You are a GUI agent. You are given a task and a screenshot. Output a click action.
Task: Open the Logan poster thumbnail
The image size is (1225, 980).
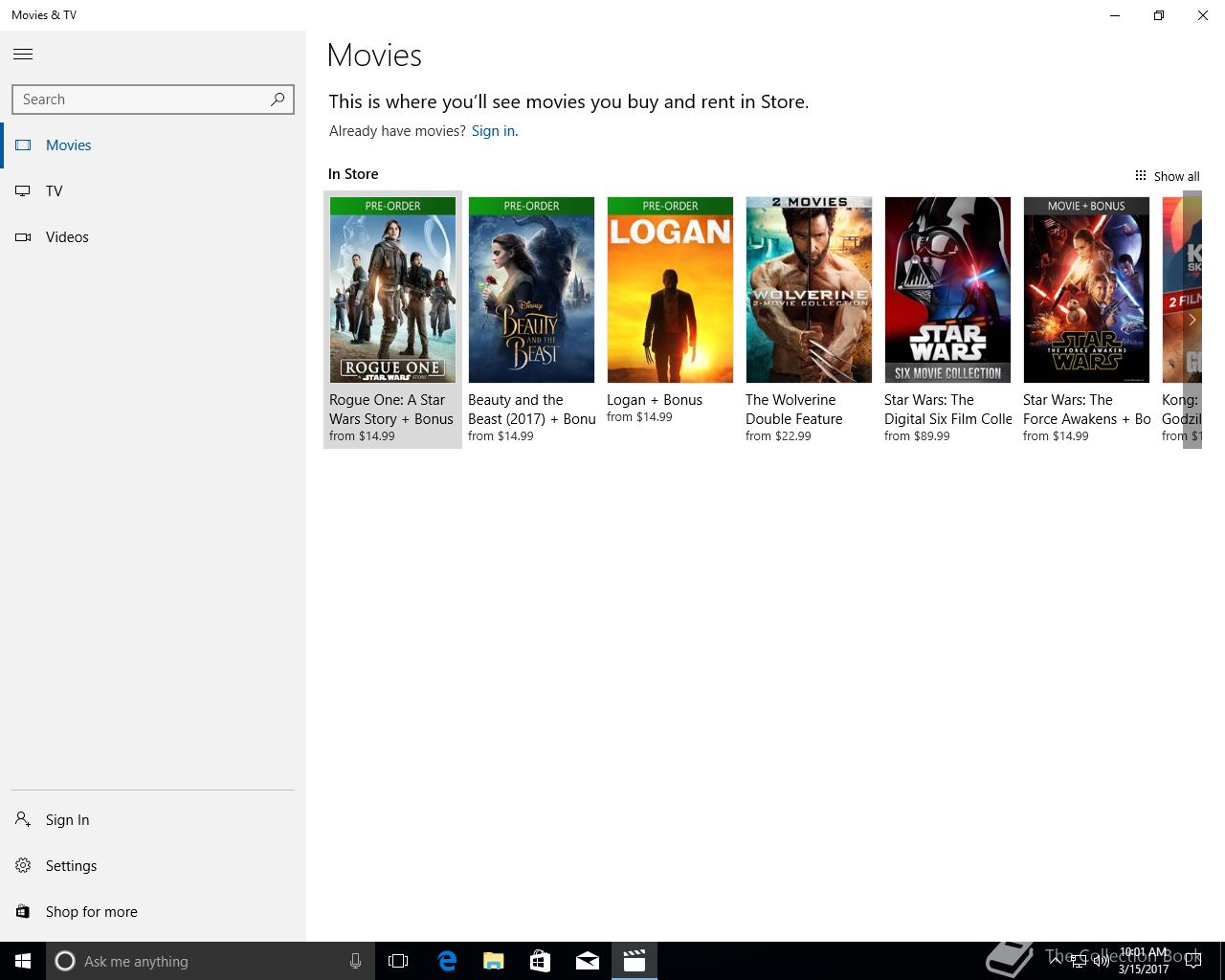click(x=670, y=290)
